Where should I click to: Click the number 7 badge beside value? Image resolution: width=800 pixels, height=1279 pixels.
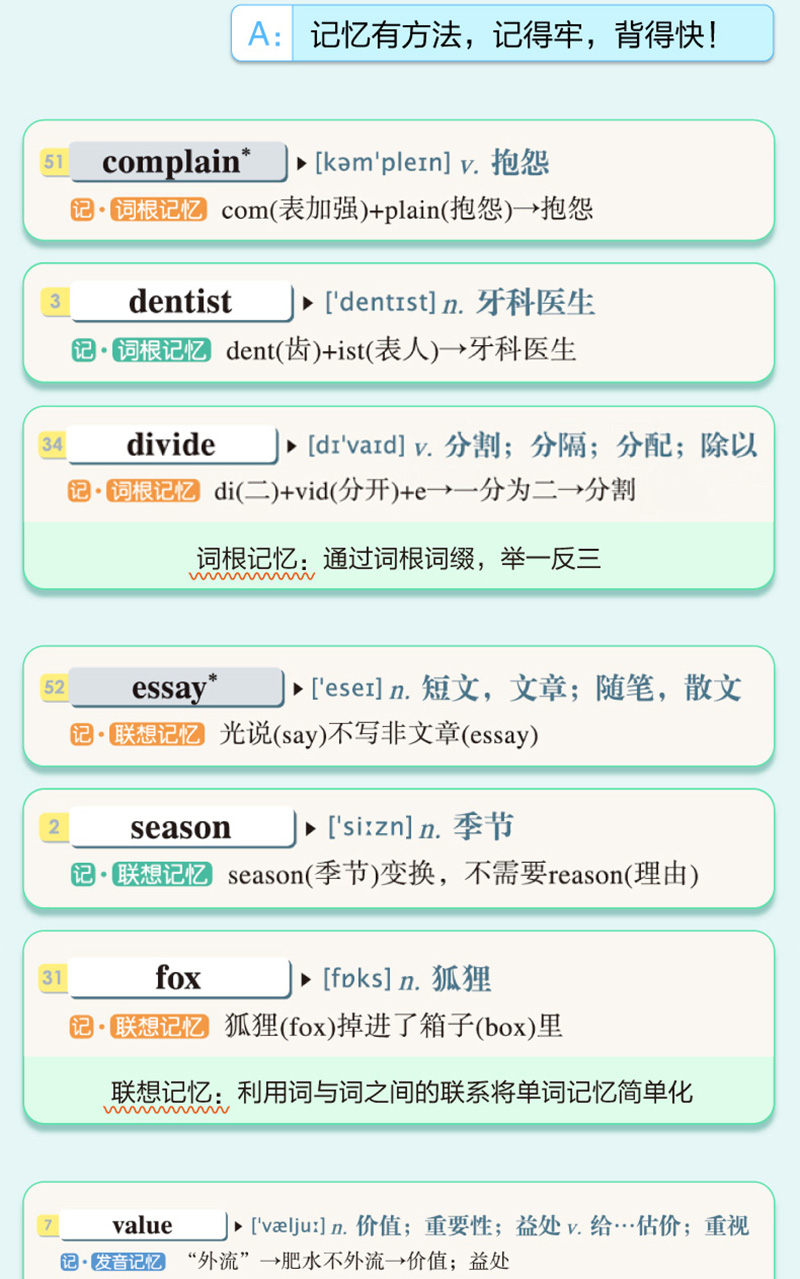click(47, 1226)
